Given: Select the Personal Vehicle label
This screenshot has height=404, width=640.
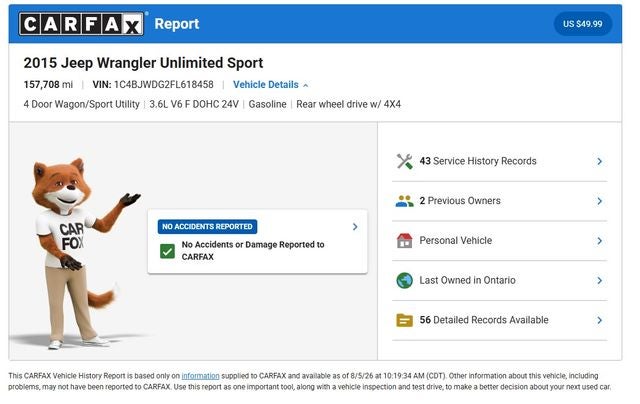Looking at the screenshot, I should (456, 240).
